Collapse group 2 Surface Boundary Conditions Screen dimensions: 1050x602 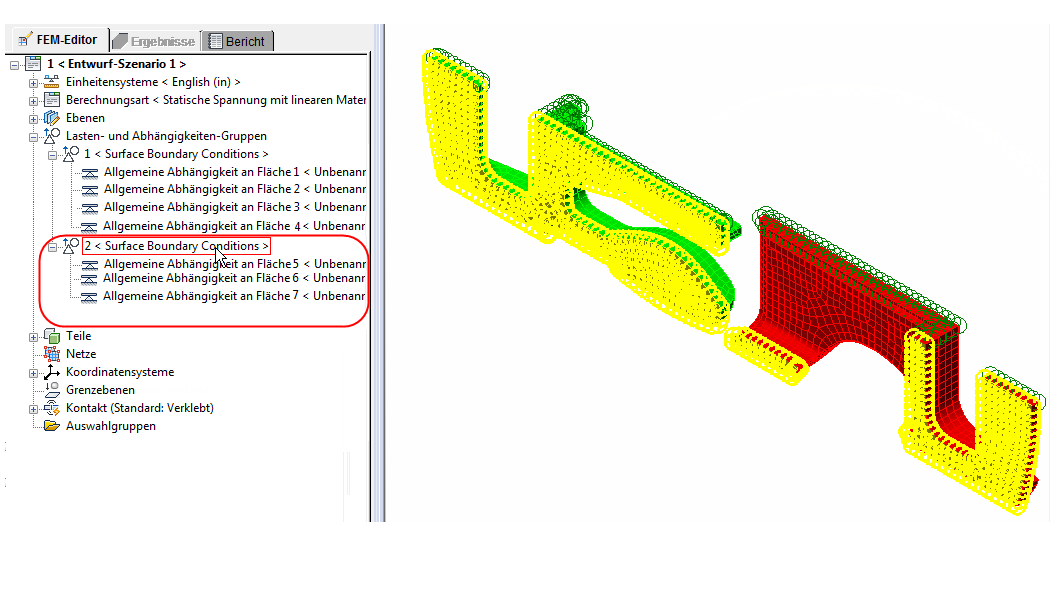point(52,247)
